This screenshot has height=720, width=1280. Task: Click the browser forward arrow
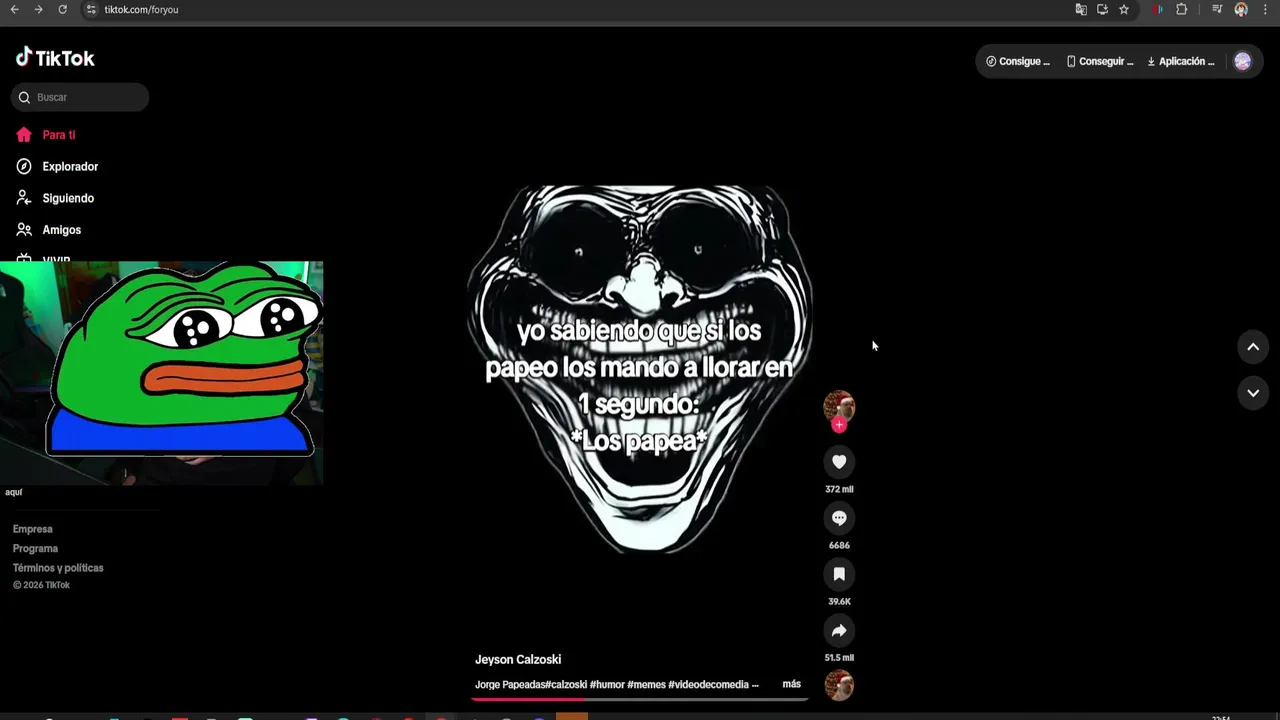click(38, 9)
